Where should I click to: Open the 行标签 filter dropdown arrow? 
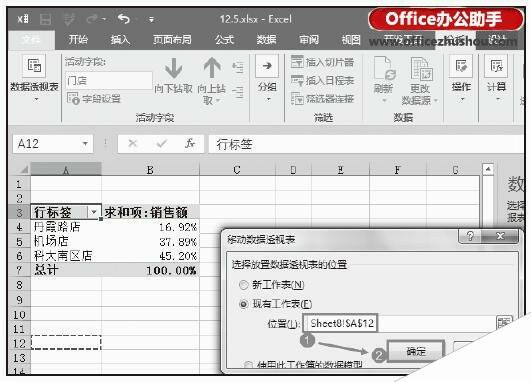(94, 212)
